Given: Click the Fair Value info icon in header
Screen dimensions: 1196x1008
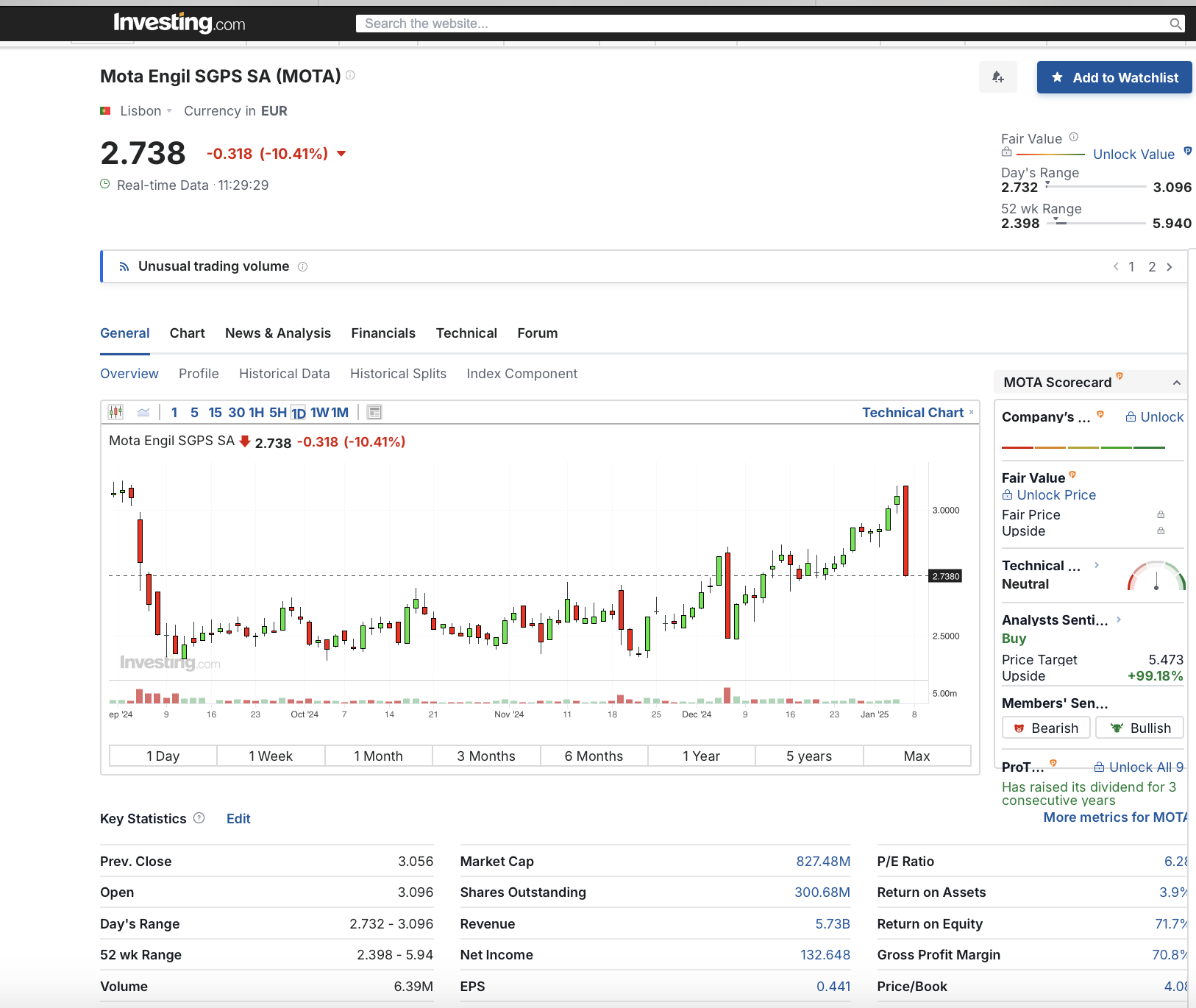Looking at the screenshot, I should click(x=1074, y=137).
